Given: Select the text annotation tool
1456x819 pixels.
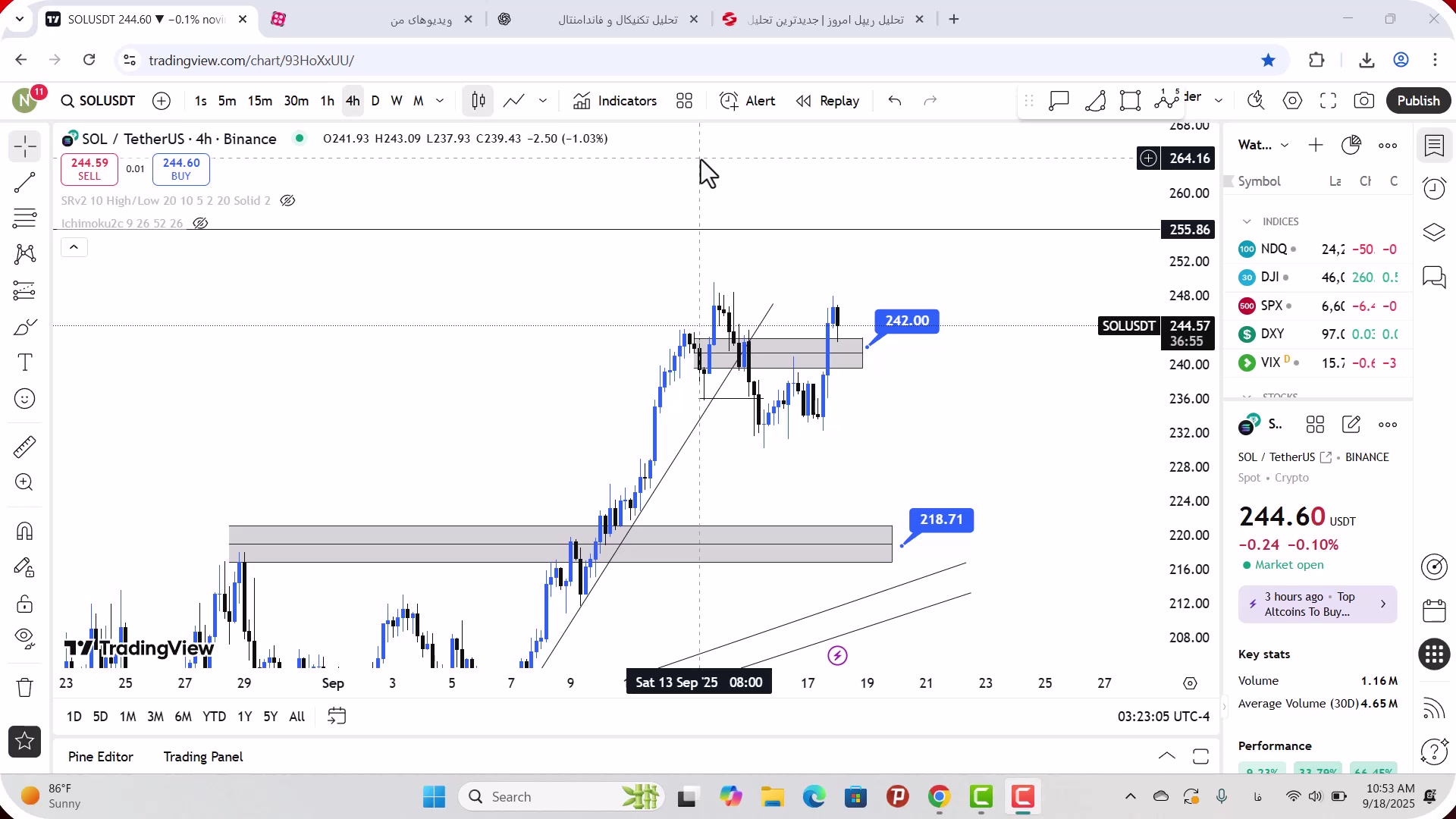Looking at the screenshot, I should coord(25,362).
